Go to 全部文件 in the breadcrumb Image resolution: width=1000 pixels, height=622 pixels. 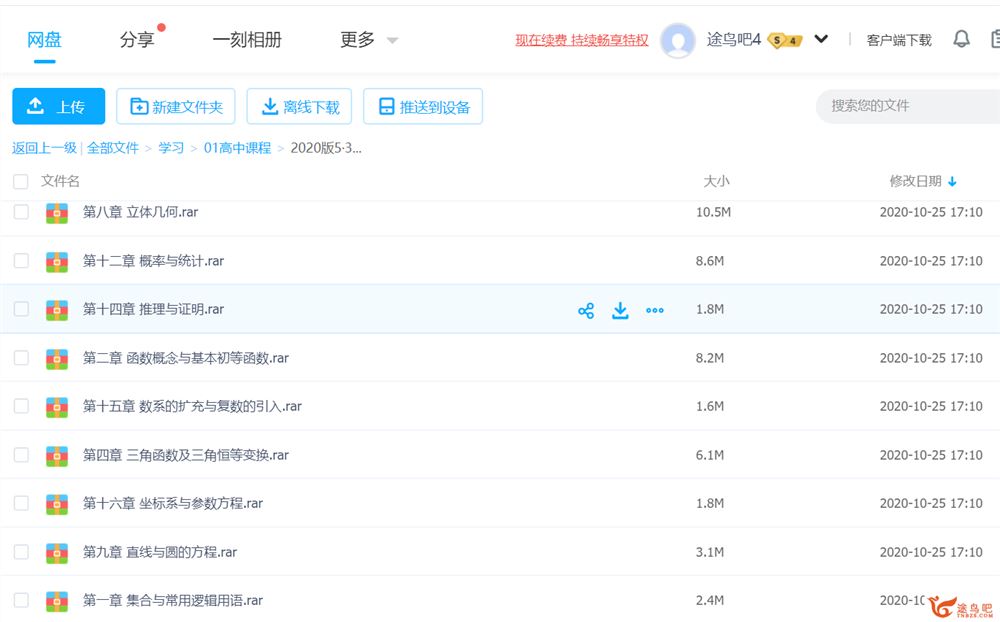[x=113, y=148]
